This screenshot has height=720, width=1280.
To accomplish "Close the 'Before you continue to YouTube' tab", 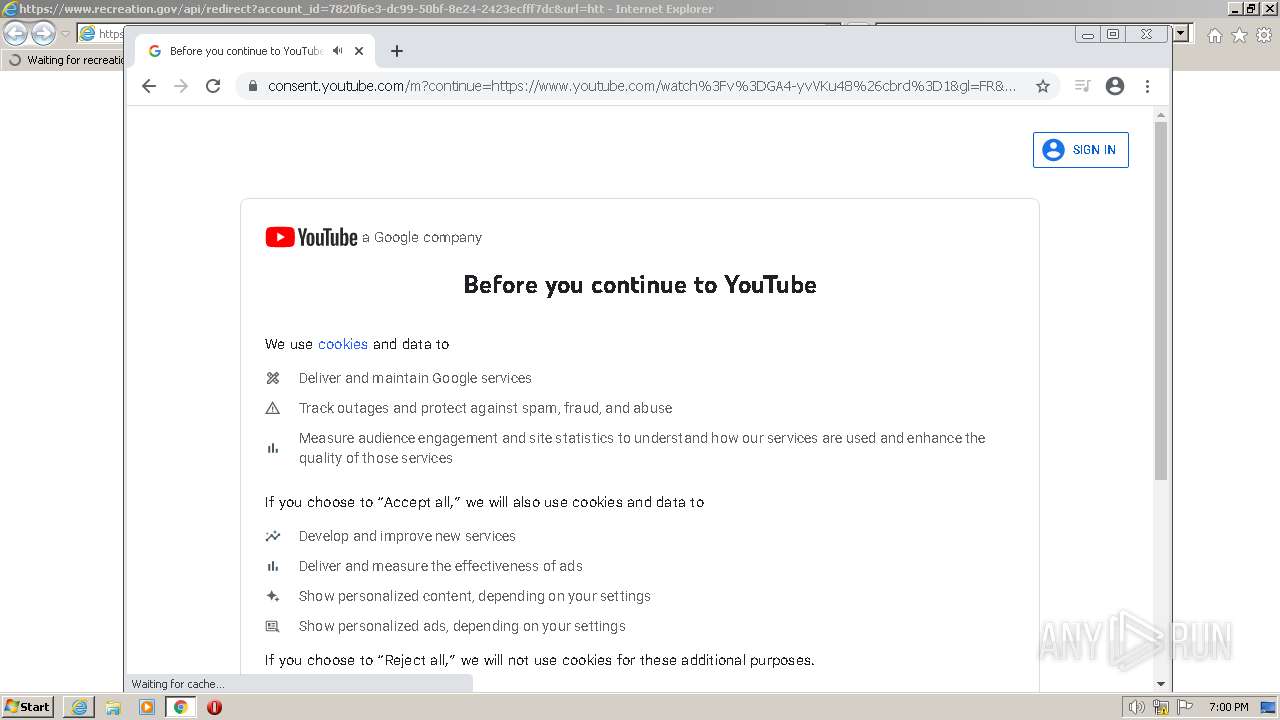I will pyautogui.click(x=359, y=51).
